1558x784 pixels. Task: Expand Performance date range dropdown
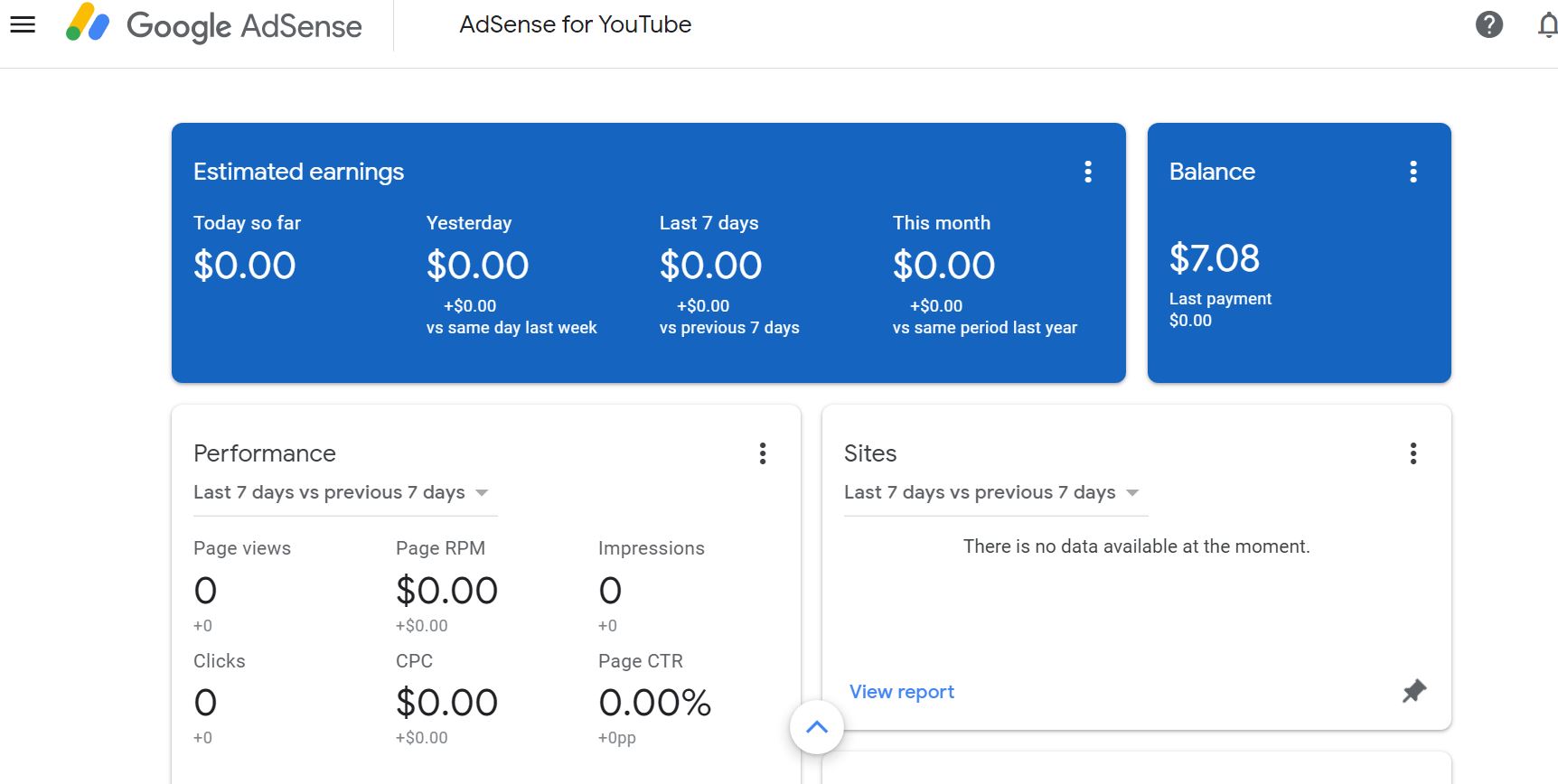(x=345, y=492)
